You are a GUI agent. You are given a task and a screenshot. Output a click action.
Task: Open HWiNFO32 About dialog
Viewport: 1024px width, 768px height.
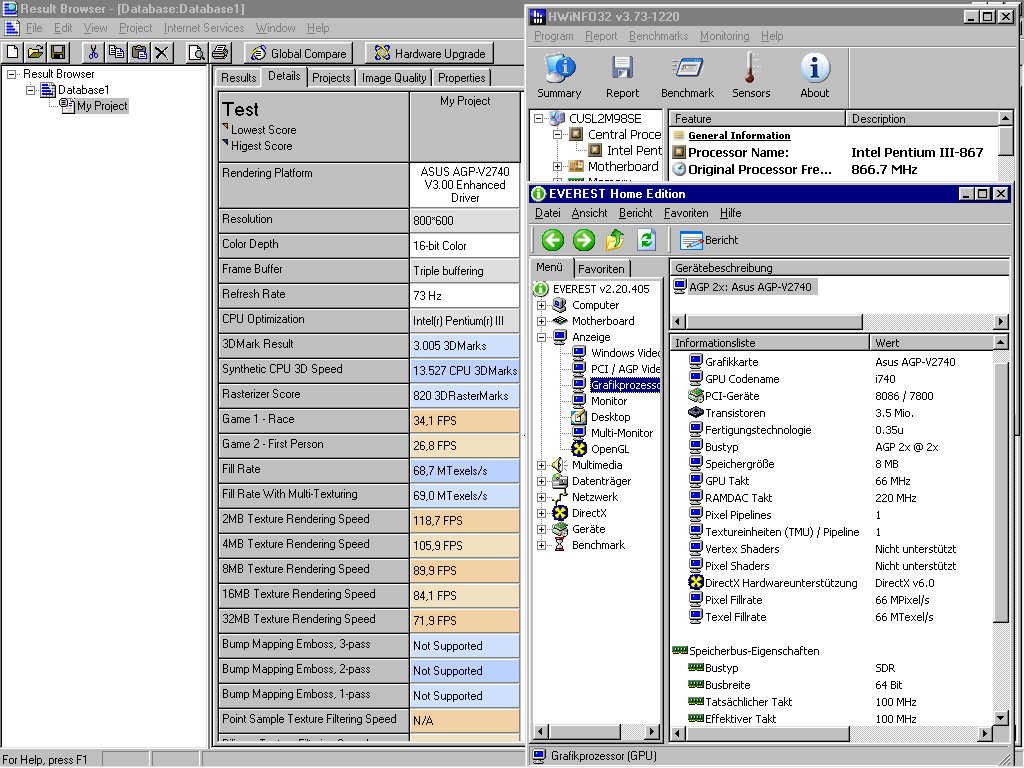814,76
